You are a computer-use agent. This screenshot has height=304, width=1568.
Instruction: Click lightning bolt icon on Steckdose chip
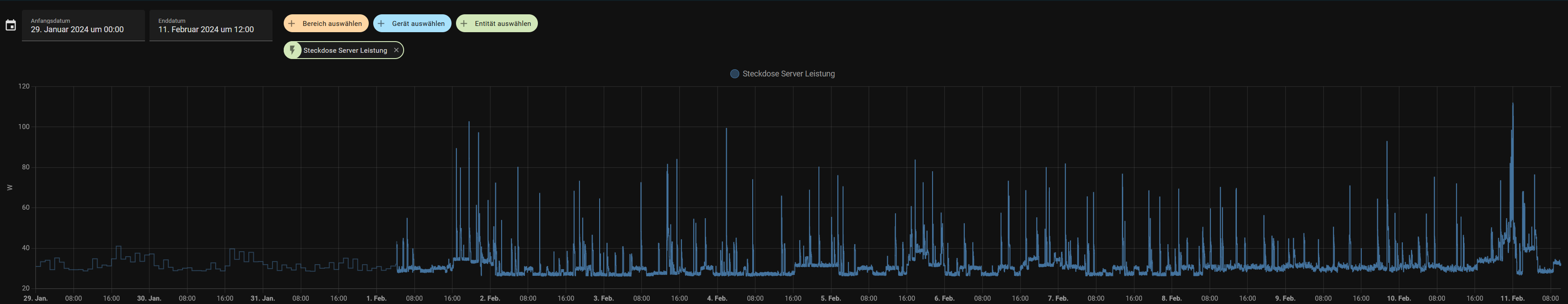point(292,51)
